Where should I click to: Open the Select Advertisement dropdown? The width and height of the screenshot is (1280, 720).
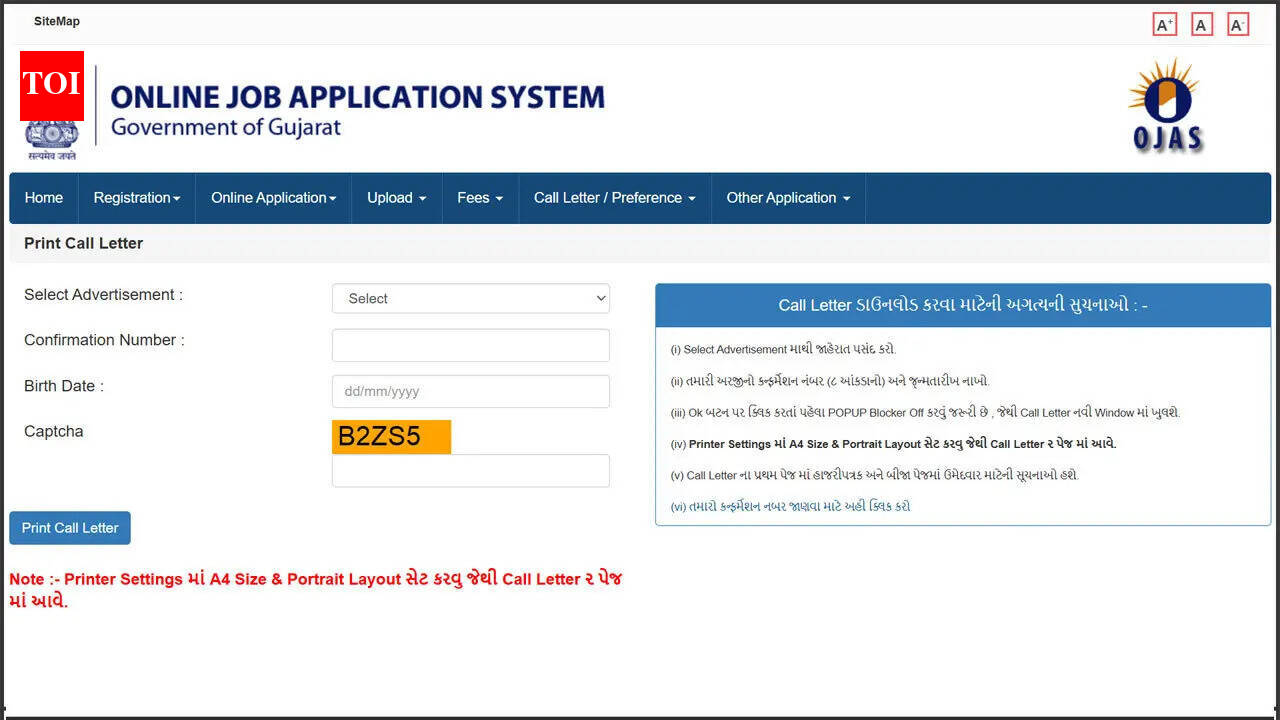tap(470, 298)
